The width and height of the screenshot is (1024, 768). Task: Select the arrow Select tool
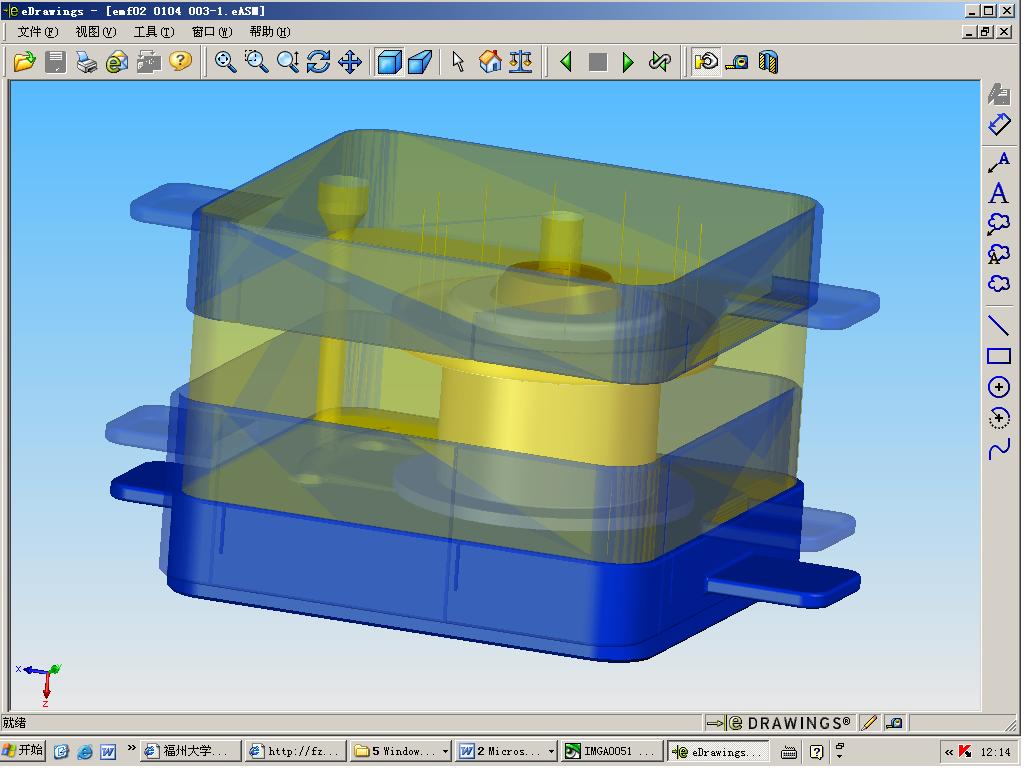[458, 62]
